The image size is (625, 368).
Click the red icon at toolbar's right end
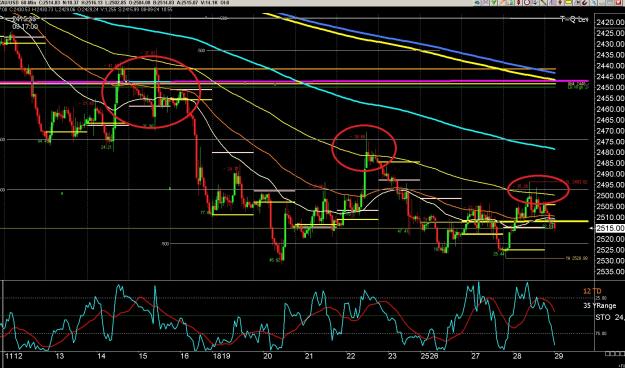pos(618,2)
